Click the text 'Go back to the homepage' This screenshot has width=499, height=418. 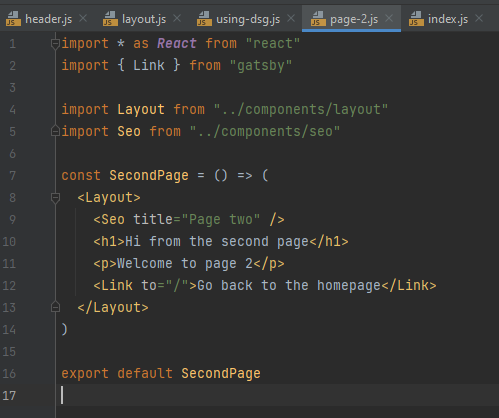(289, 286)
